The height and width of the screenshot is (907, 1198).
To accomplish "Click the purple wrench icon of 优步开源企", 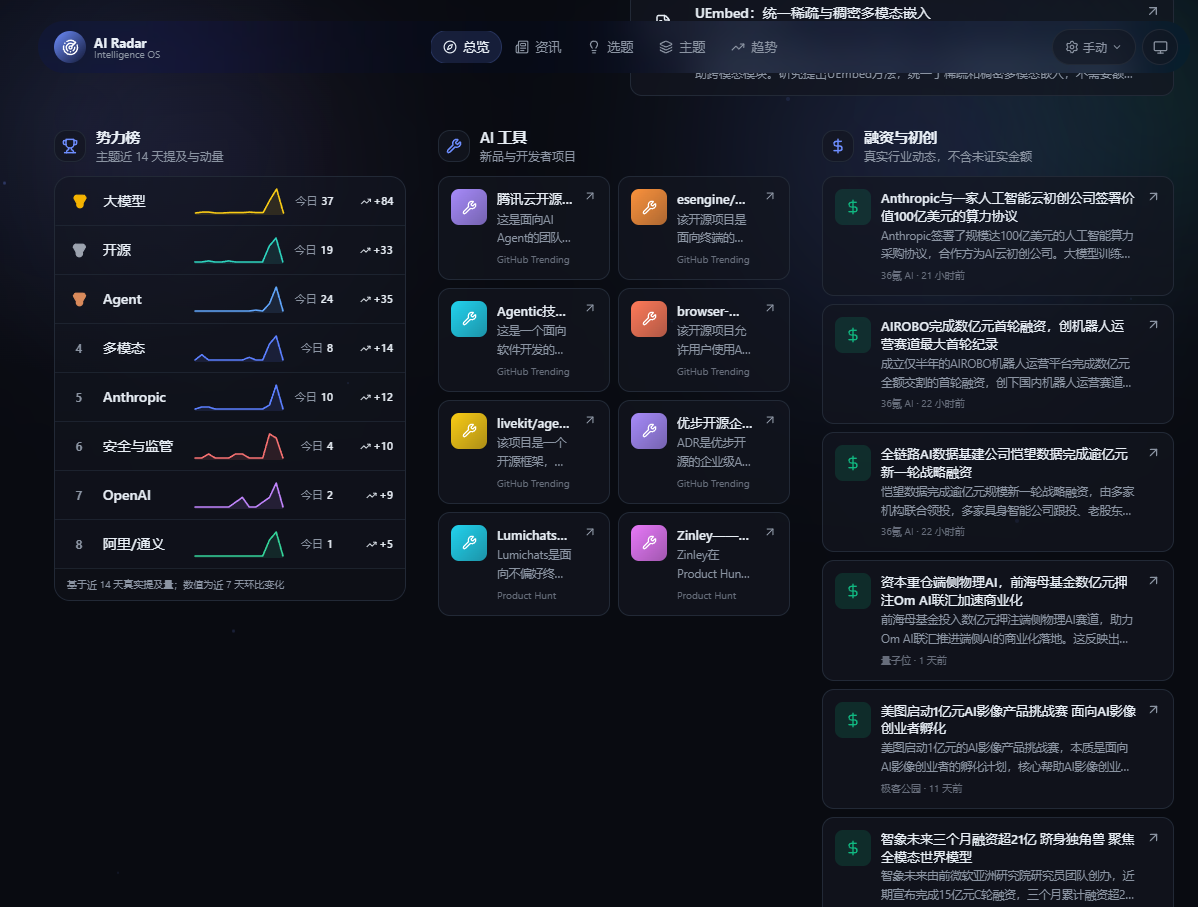I will [649, 431].
